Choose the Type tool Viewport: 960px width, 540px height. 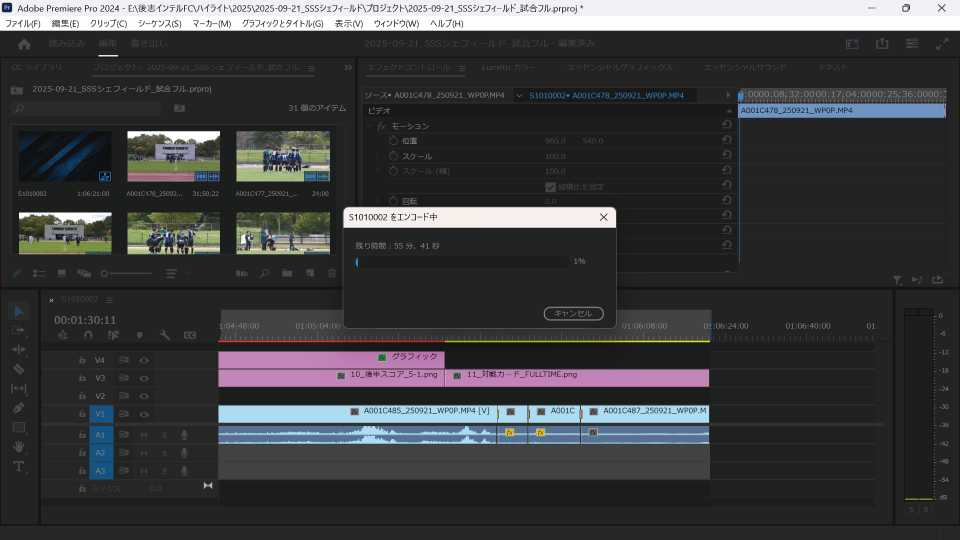click(19, 466)
